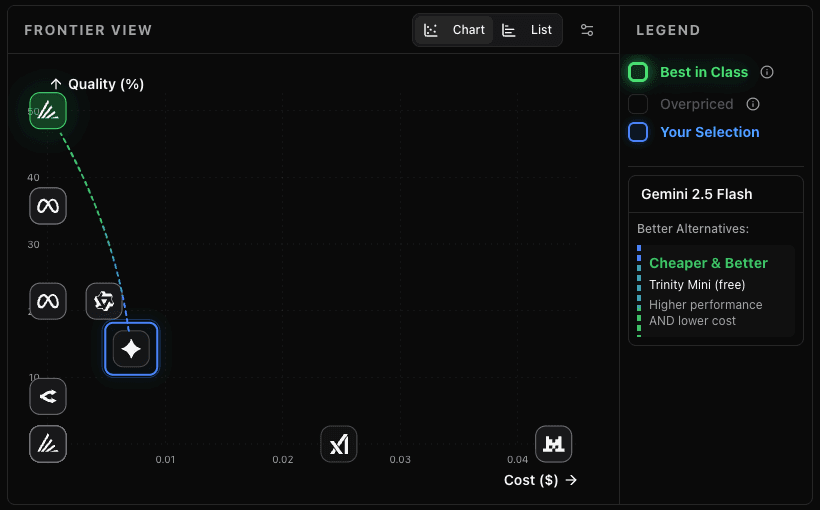
Task: Click the FRONTIER VIEW title
Action: [x=88, y=30]
